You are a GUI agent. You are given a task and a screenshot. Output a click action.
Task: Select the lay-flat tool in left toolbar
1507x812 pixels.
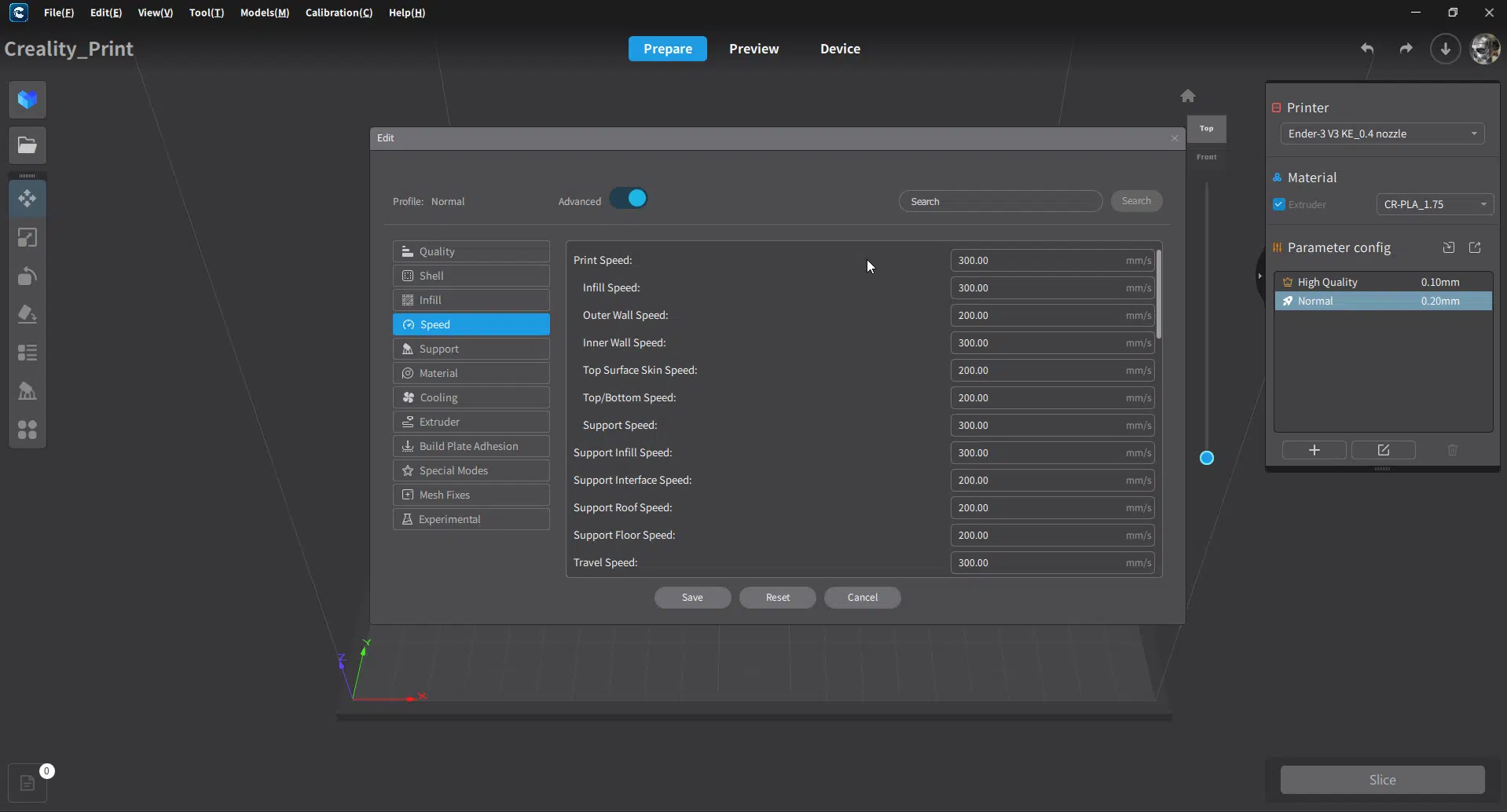(27, 314)
